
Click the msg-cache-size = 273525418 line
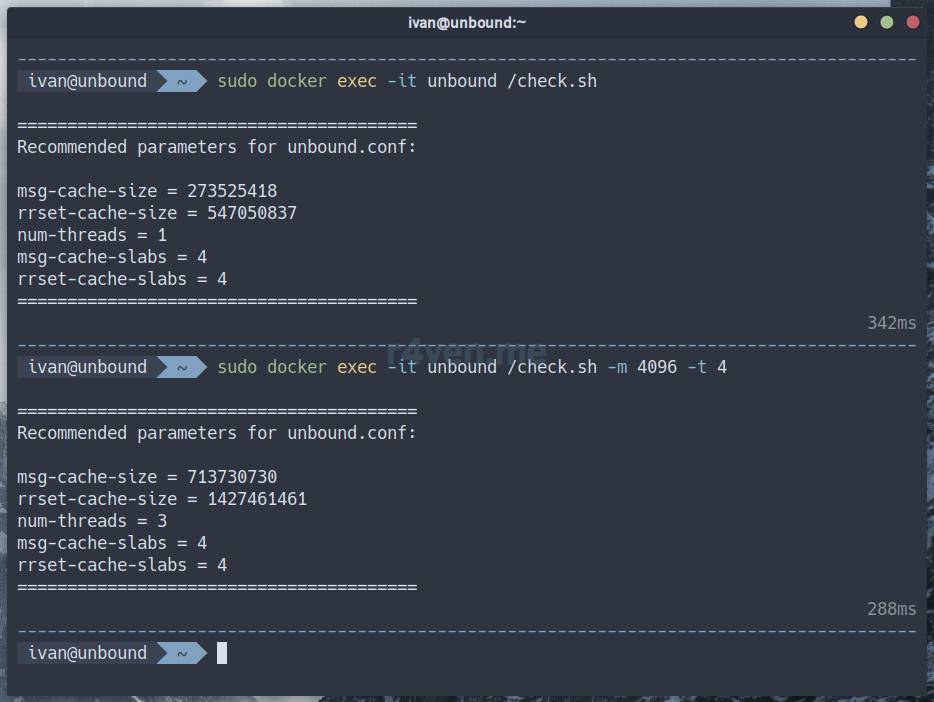point(147,191)
